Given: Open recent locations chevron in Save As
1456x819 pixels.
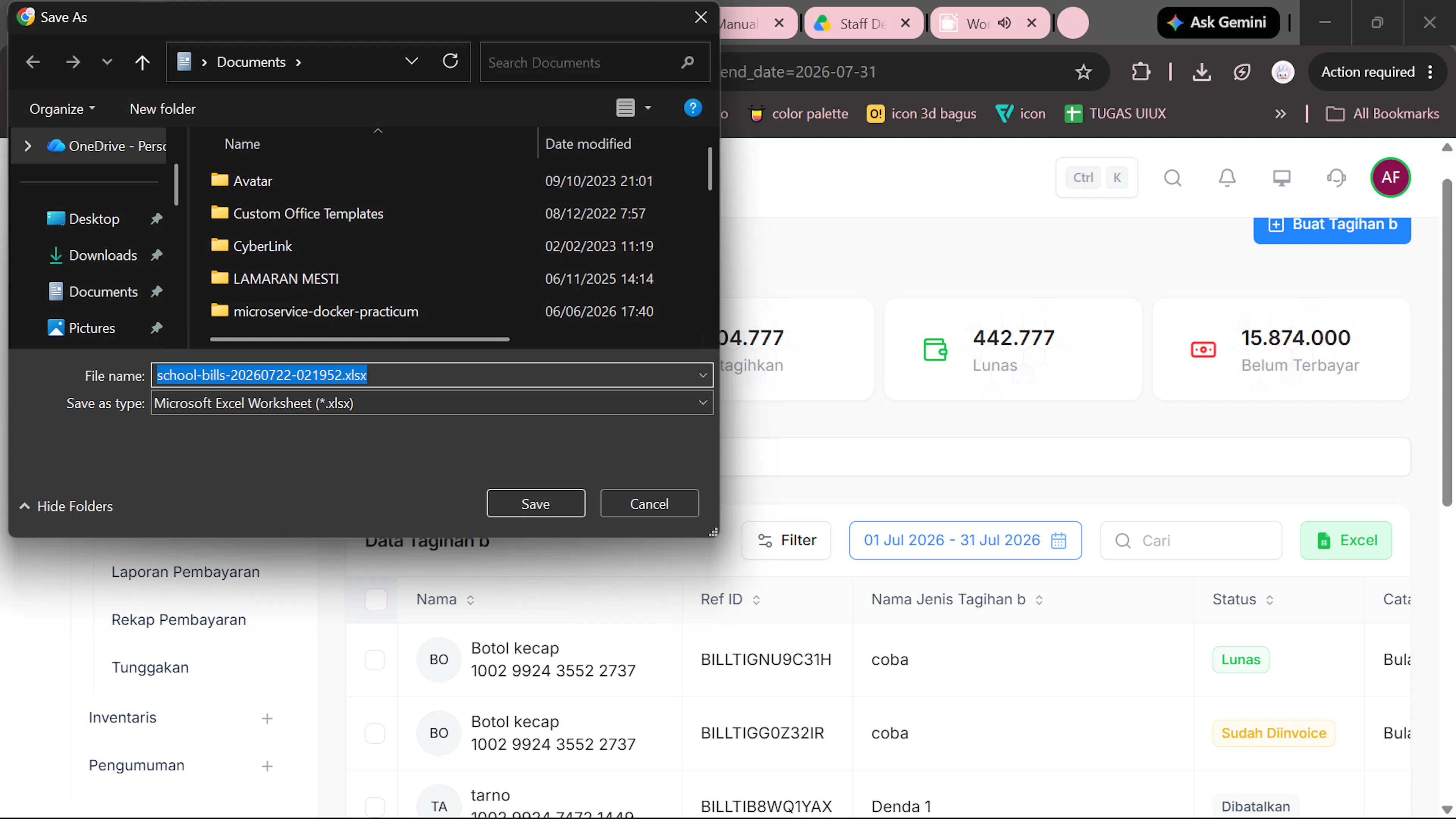Looking at the screenshot, I should pos(107,61).
